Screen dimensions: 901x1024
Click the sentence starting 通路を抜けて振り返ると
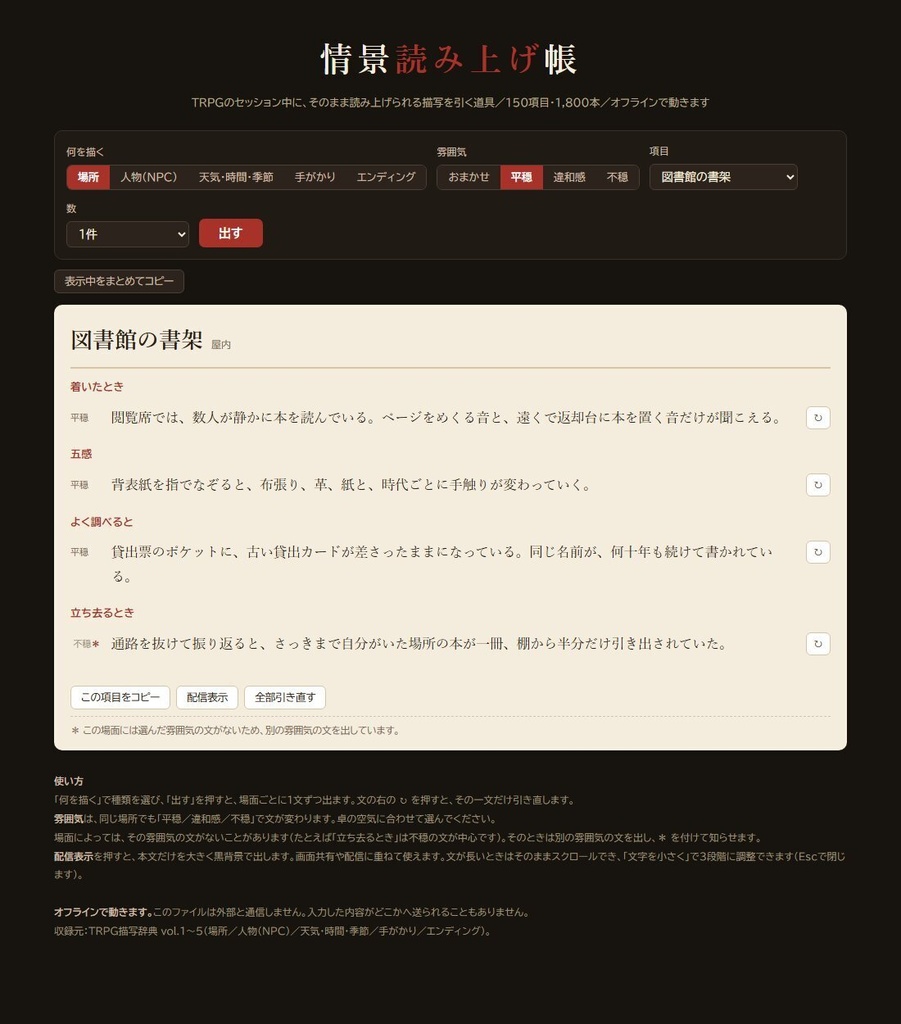419,644
